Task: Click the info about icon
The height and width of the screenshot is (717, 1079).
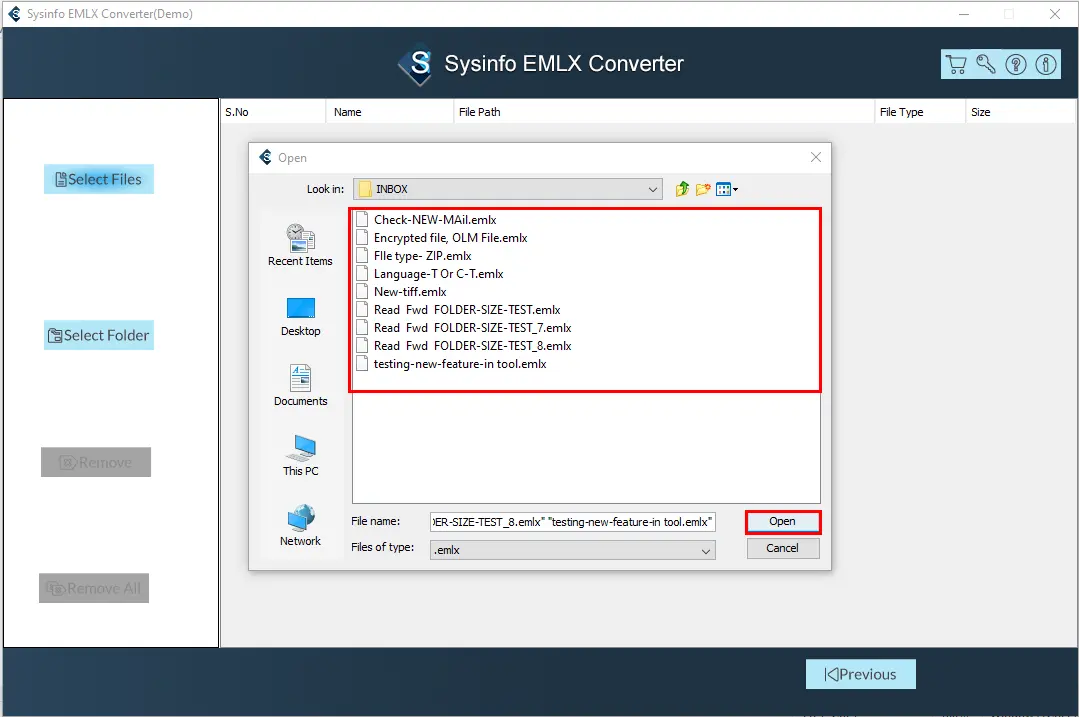Action: 1046,64
